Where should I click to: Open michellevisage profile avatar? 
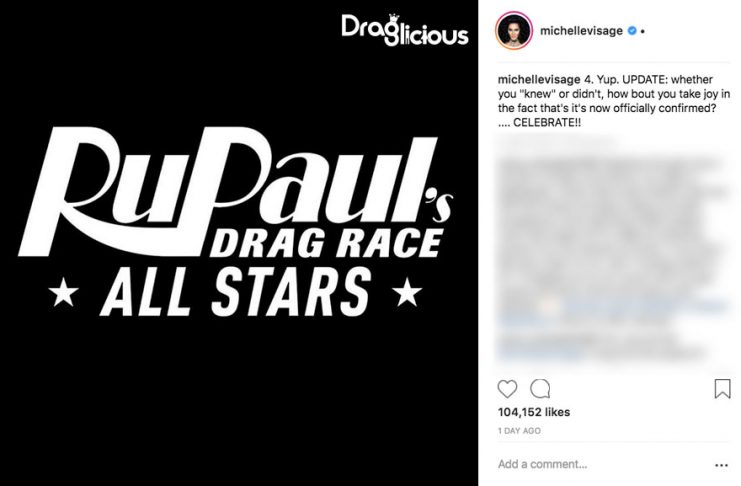coord(514,31)
